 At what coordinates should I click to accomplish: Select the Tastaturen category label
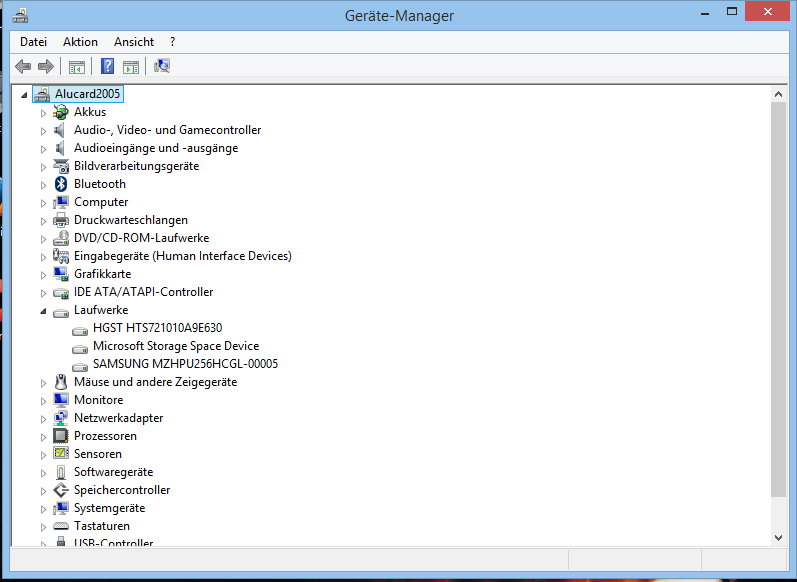click(102, 526)
